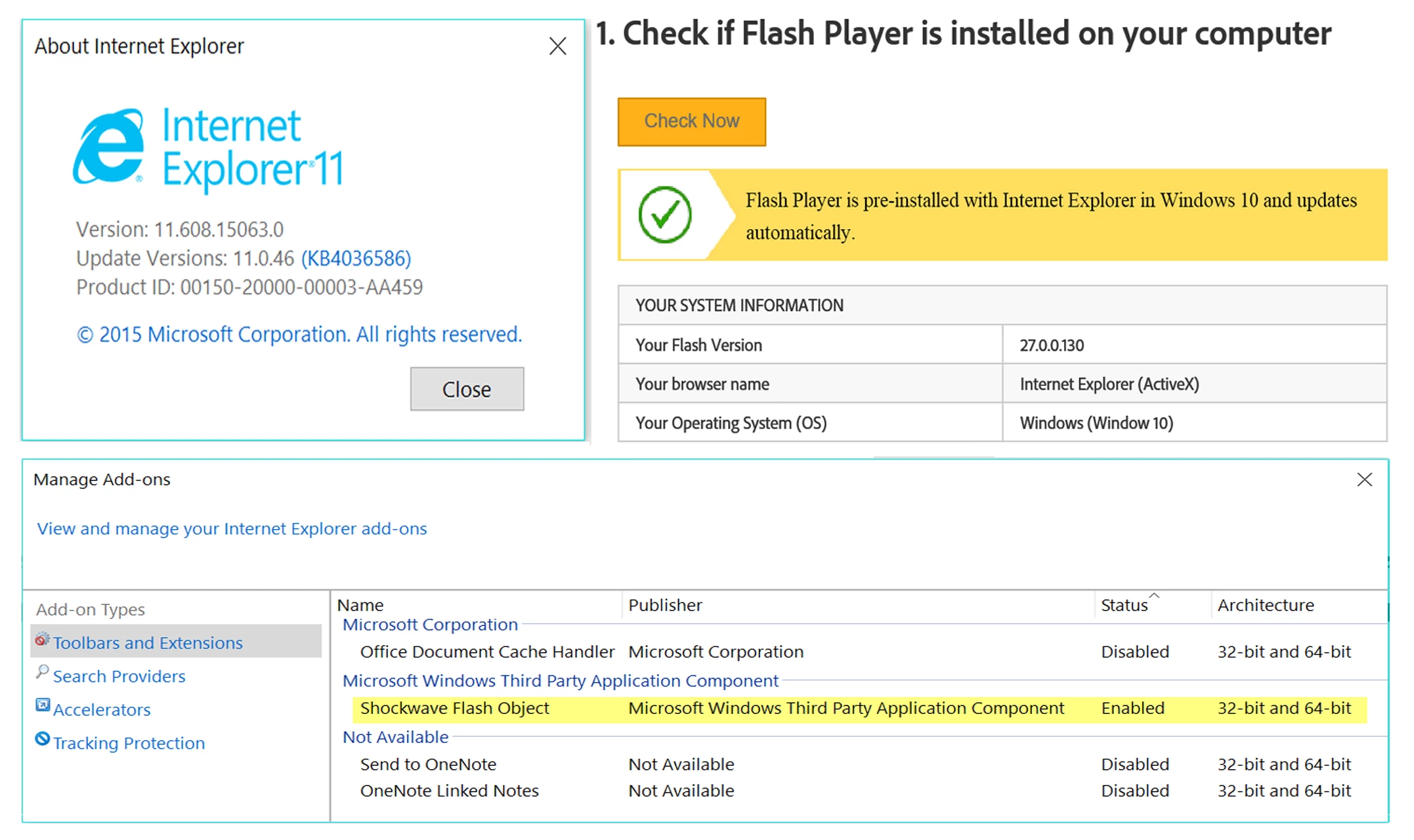Close the About Internet Explorer dialog
Screen dimensions: 1414x840
(557, 46)
